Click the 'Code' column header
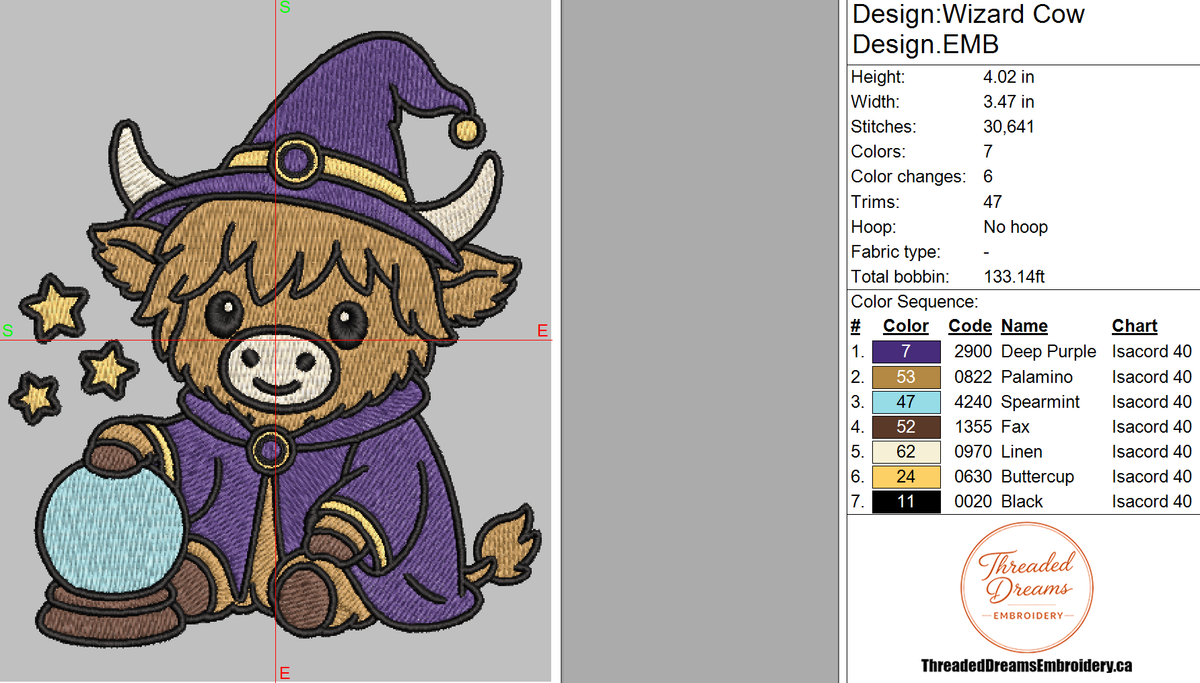The height and width of the screenshot is (683, 1200). [970, 326]
